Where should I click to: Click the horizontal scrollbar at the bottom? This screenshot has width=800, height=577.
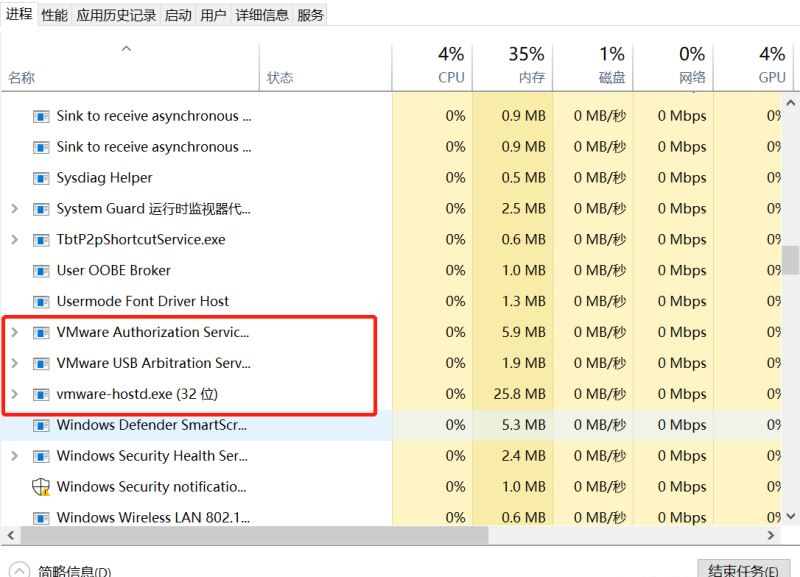[x=250, y=536]
